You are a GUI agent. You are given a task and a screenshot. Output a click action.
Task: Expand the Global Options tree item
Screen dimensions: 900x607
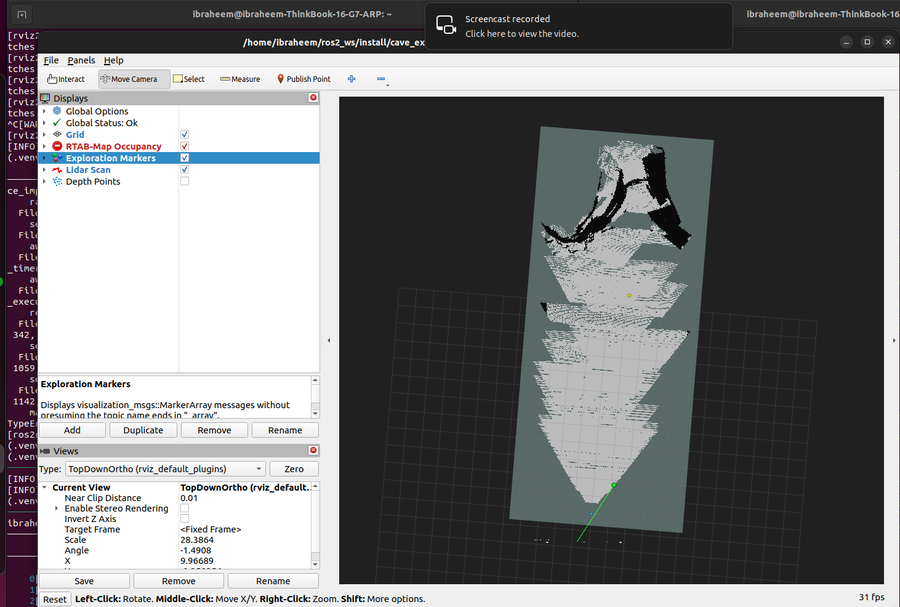[44, 111]
